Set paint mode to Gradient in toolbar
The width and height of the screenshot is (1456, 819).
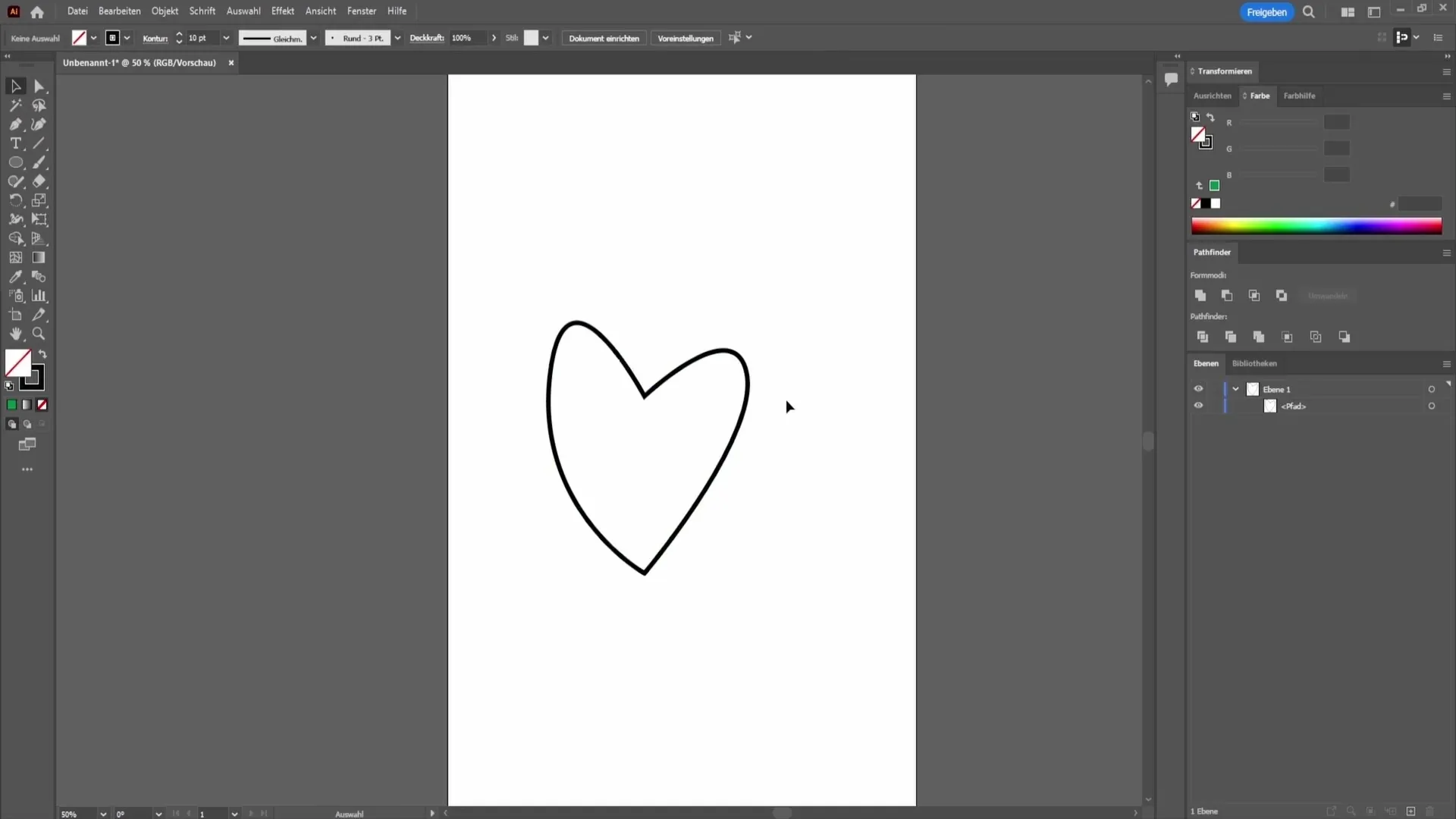click(27, 405)
